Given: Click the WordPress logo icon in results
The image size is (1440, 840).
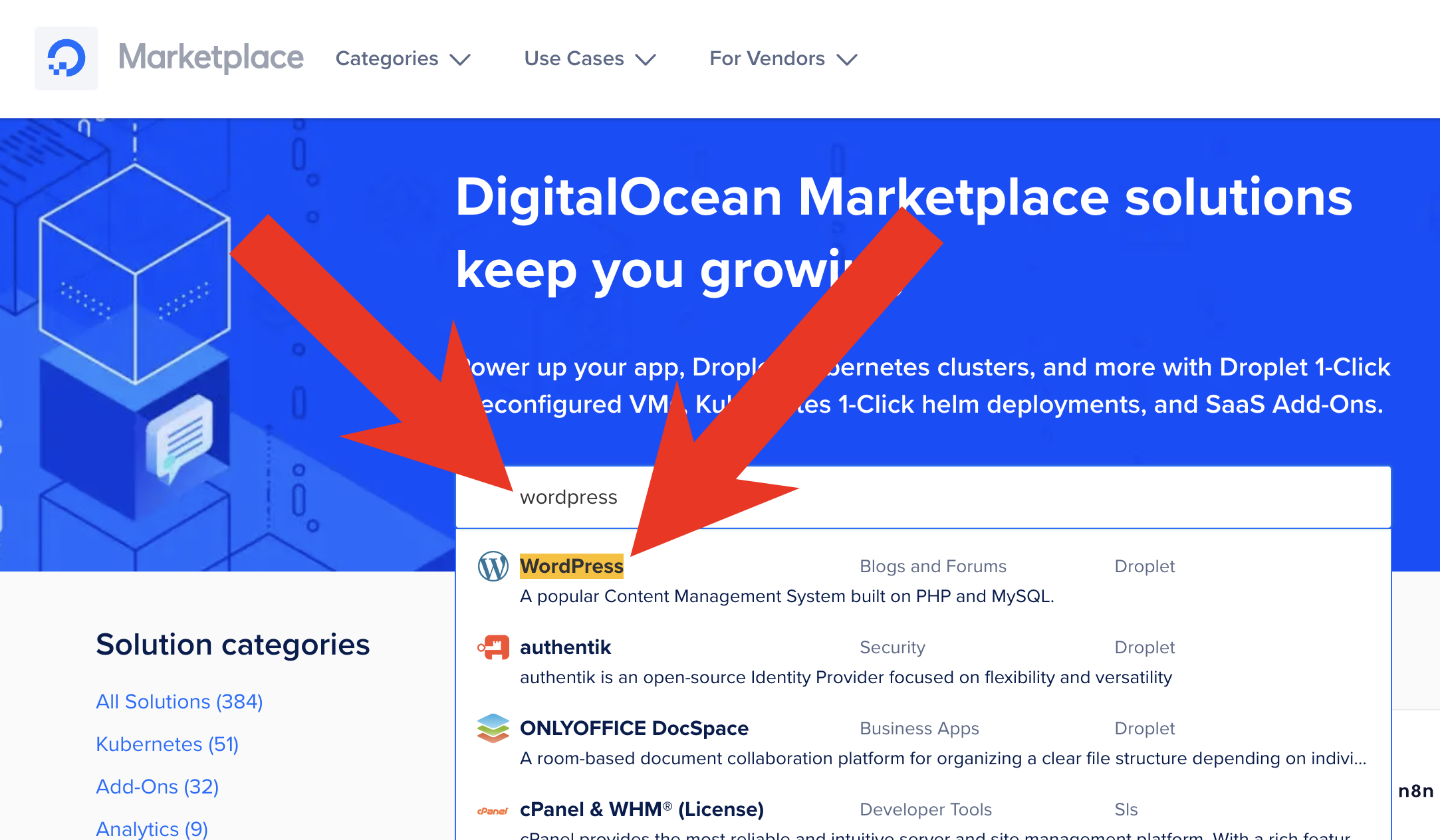Looking at the screenshot, I should click(493, 566).
